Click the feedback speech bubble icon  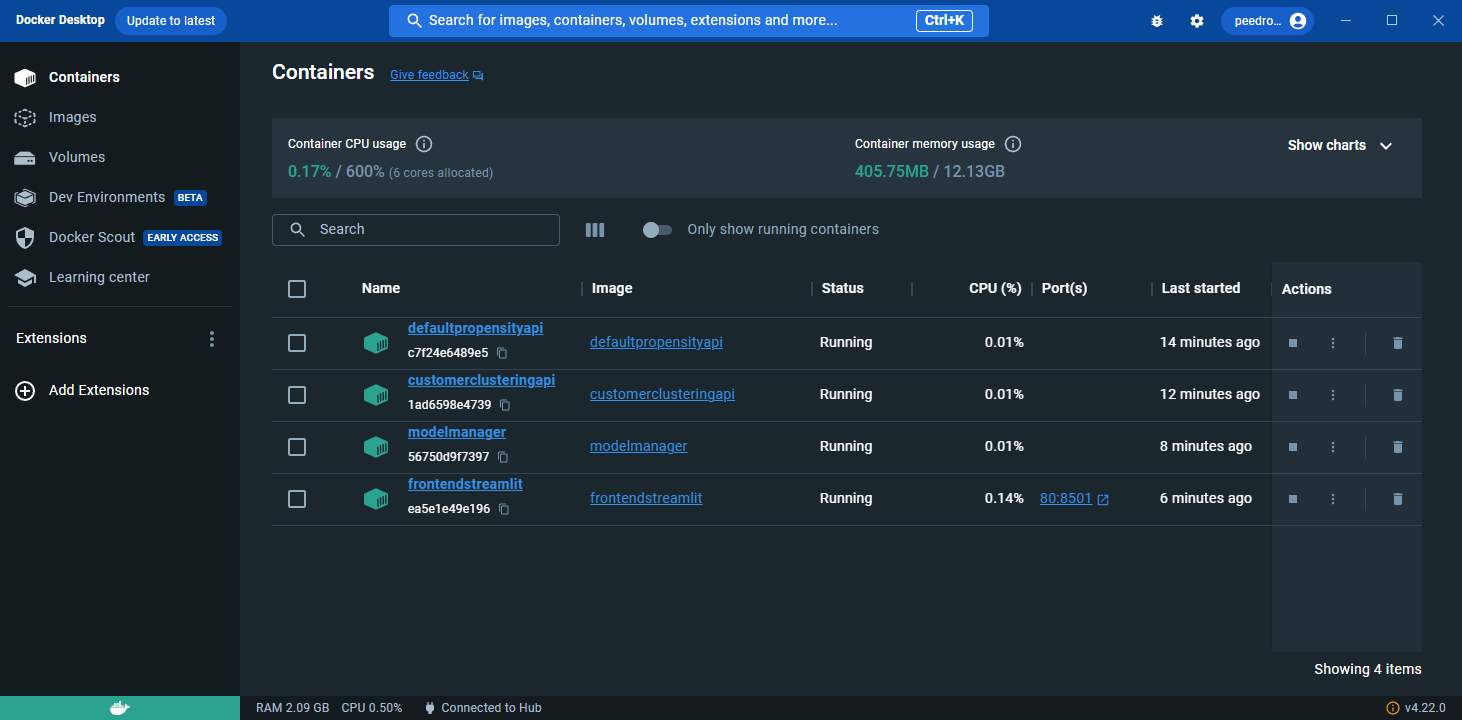[x=478, y=76]
